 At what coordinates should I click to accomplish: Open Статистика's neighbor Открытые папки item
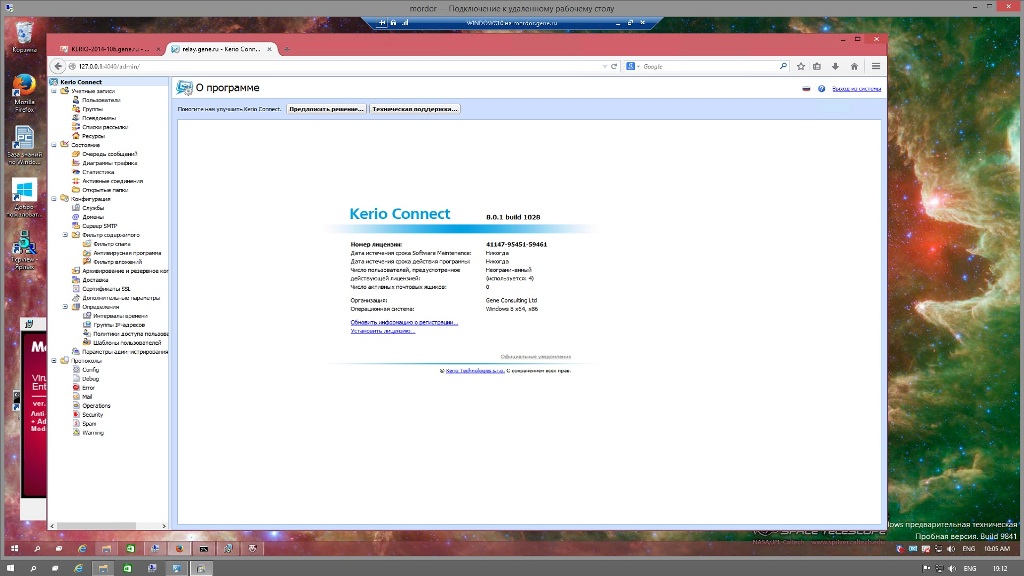(x=105, y=190)
